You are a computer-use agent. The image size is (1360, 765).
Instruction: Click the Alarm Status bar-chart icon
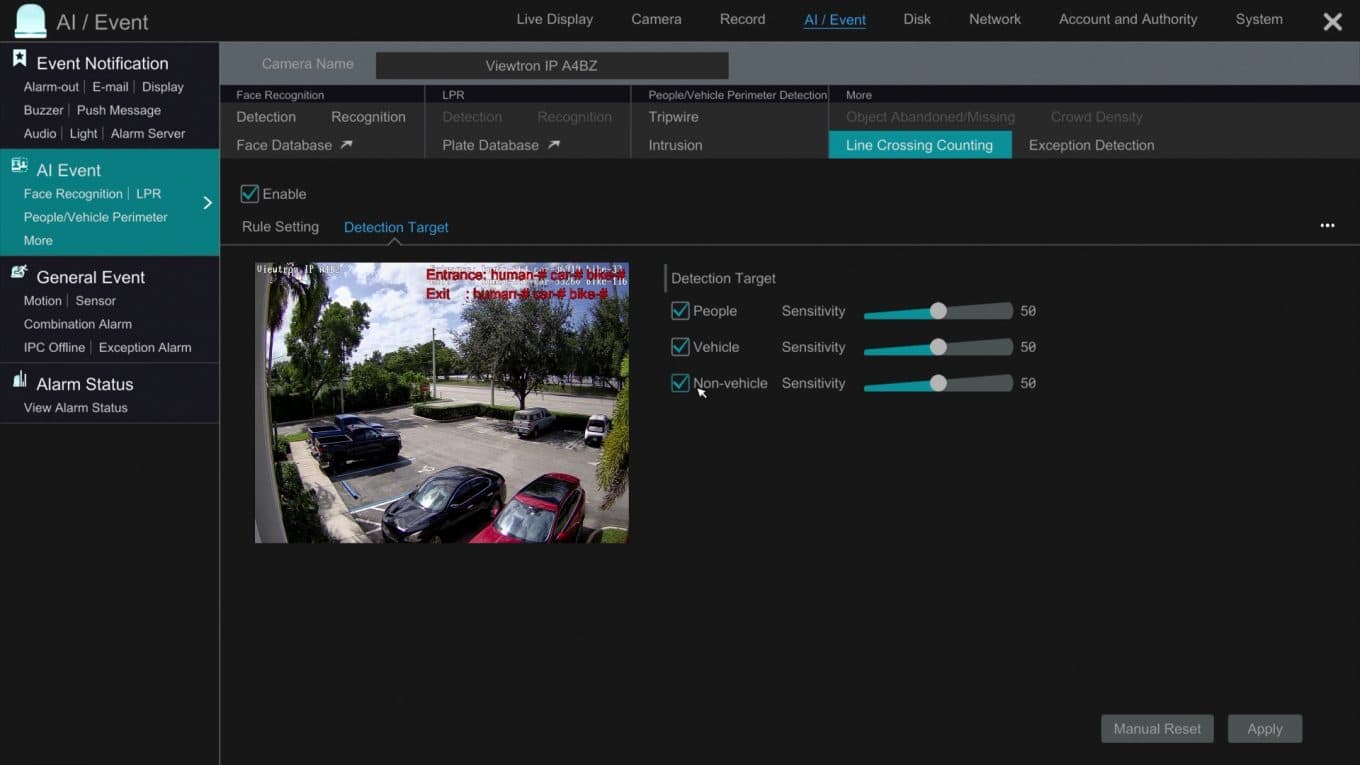tap(21, 380)
